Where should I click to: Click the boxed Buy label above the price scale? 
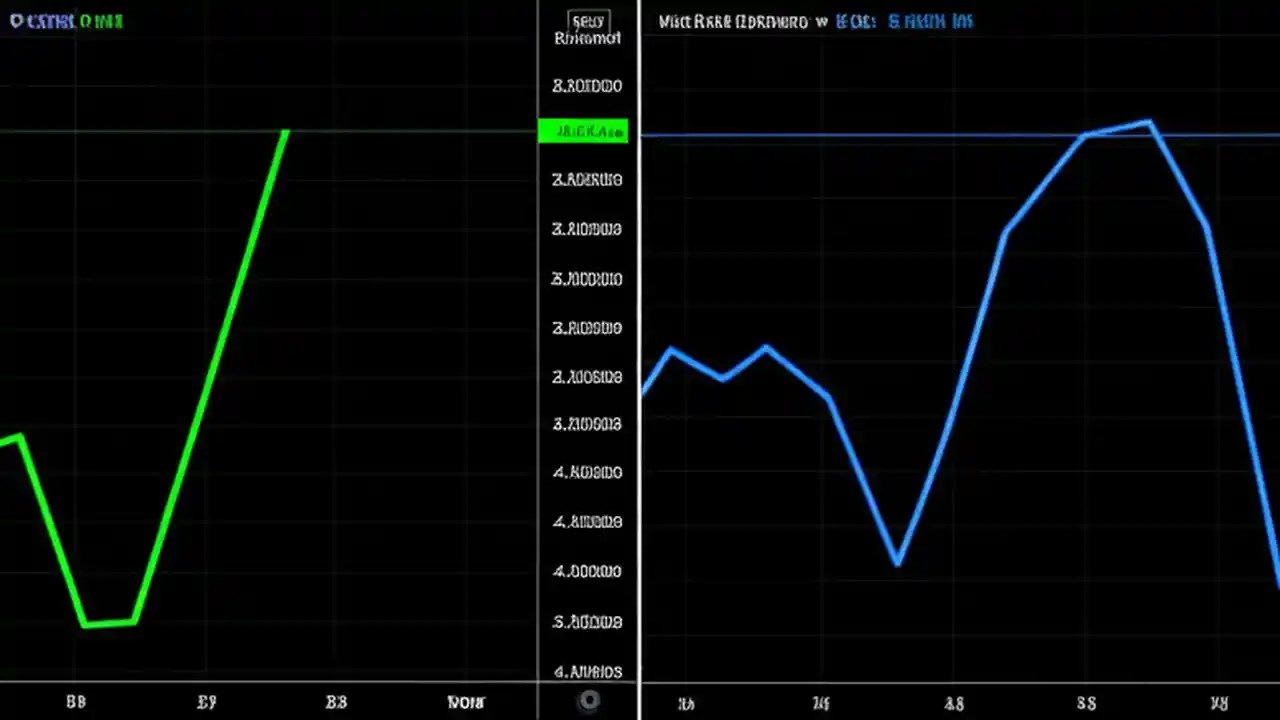pos(588,21)
